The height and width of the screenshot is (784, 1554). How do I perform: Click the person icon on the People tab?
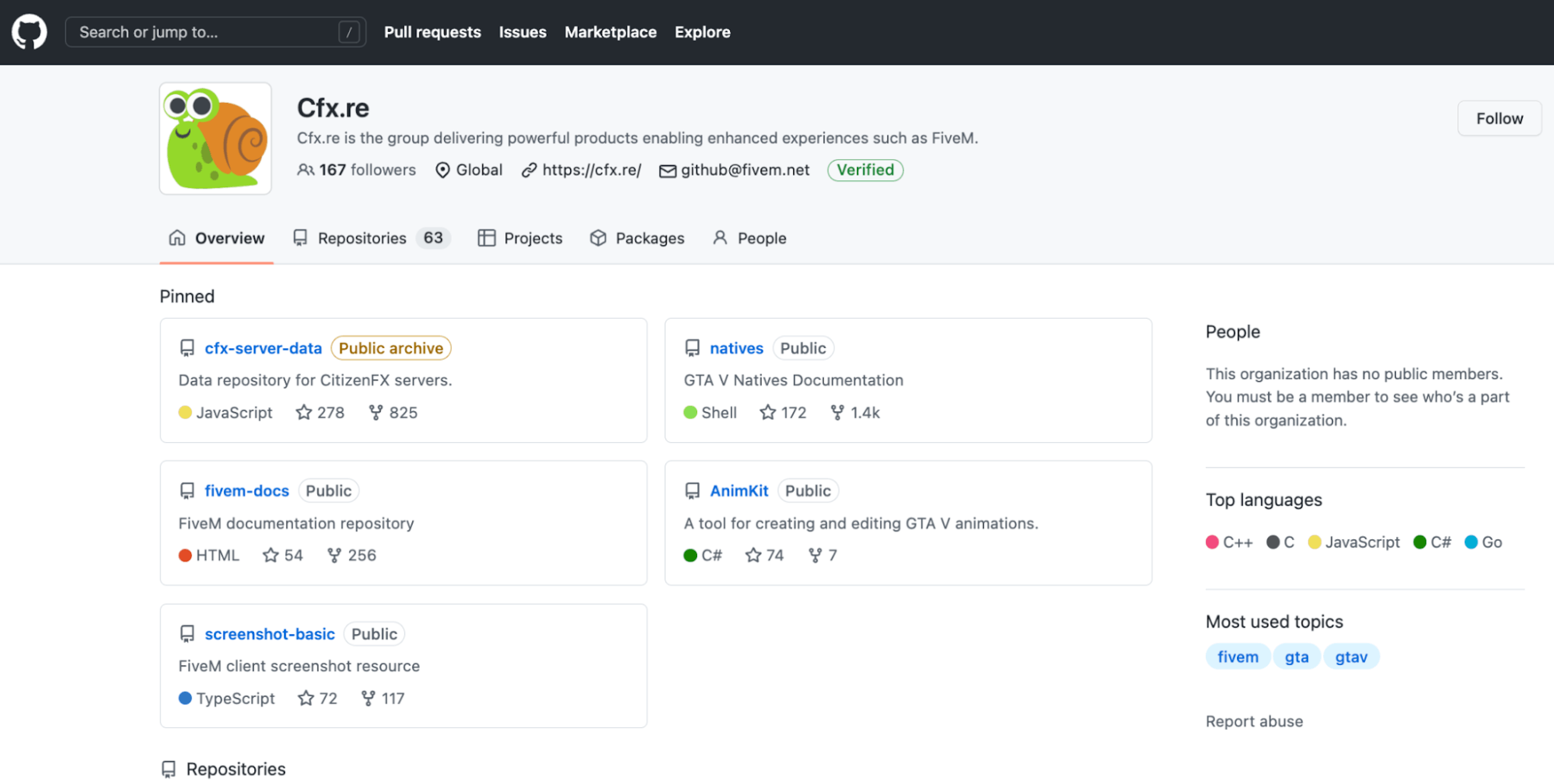(x=720, y=238)
